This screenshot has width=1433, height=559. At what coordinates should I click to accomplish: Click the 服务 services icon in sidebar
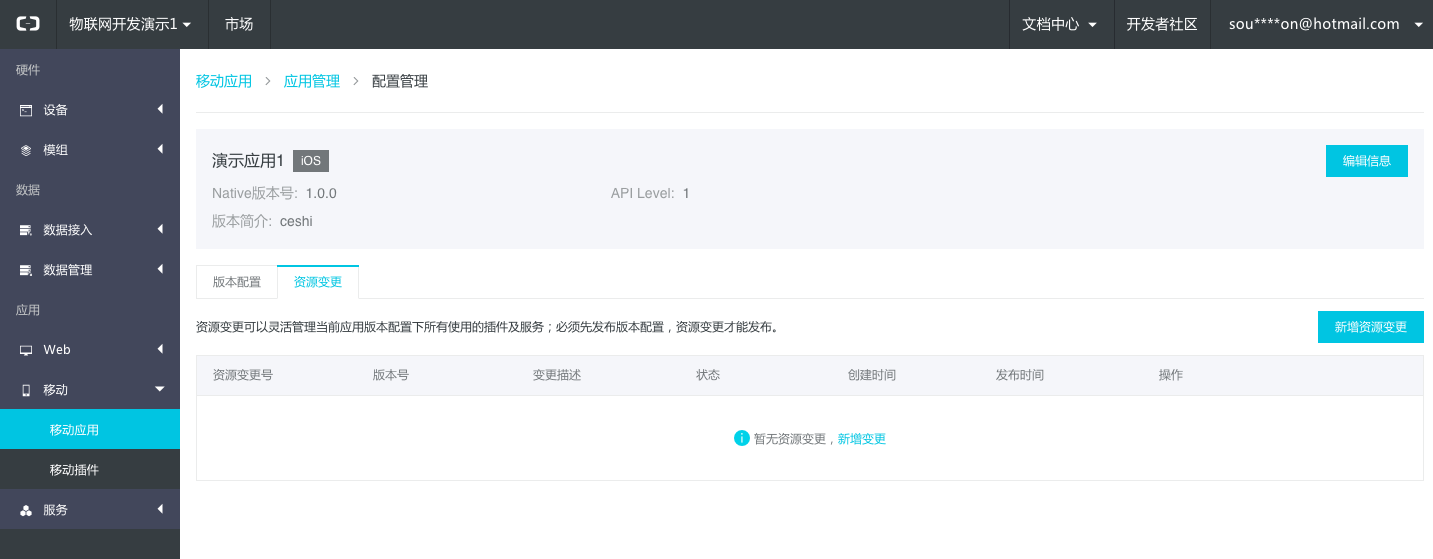tap(26, 510)
